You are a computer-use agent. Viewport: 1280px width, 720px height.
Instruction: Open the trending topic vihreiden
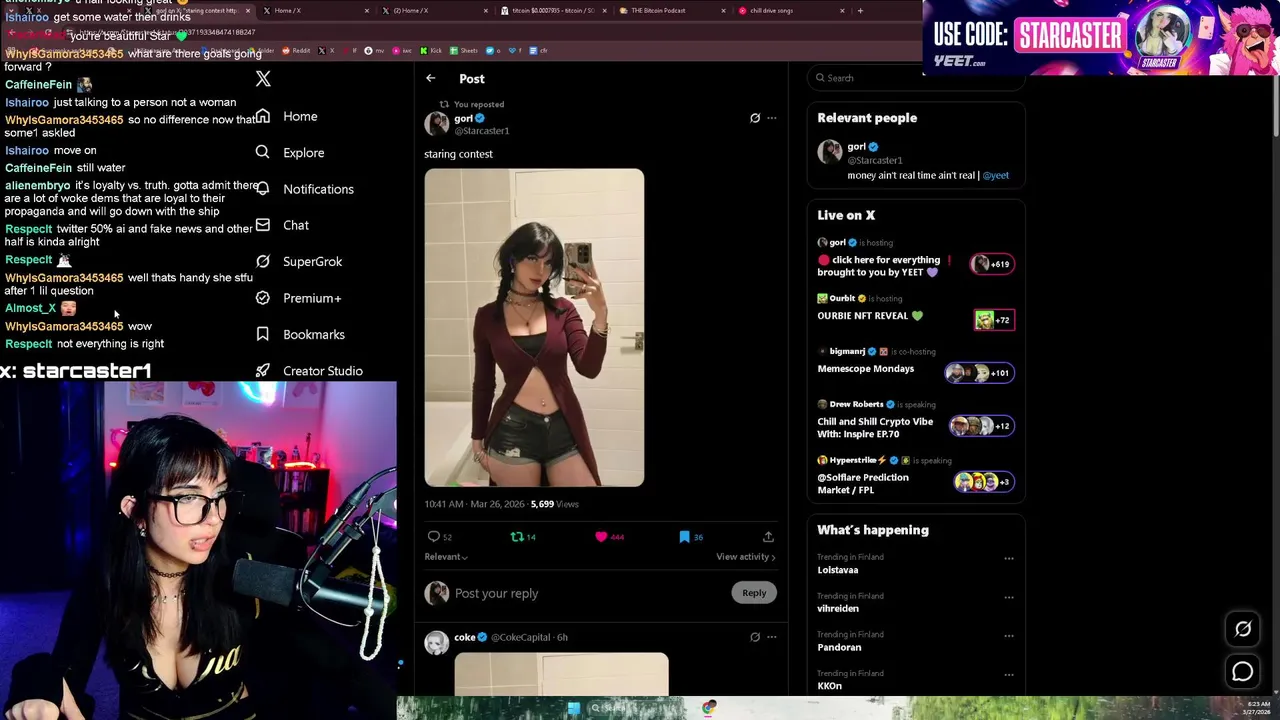[x=838, y=609]
